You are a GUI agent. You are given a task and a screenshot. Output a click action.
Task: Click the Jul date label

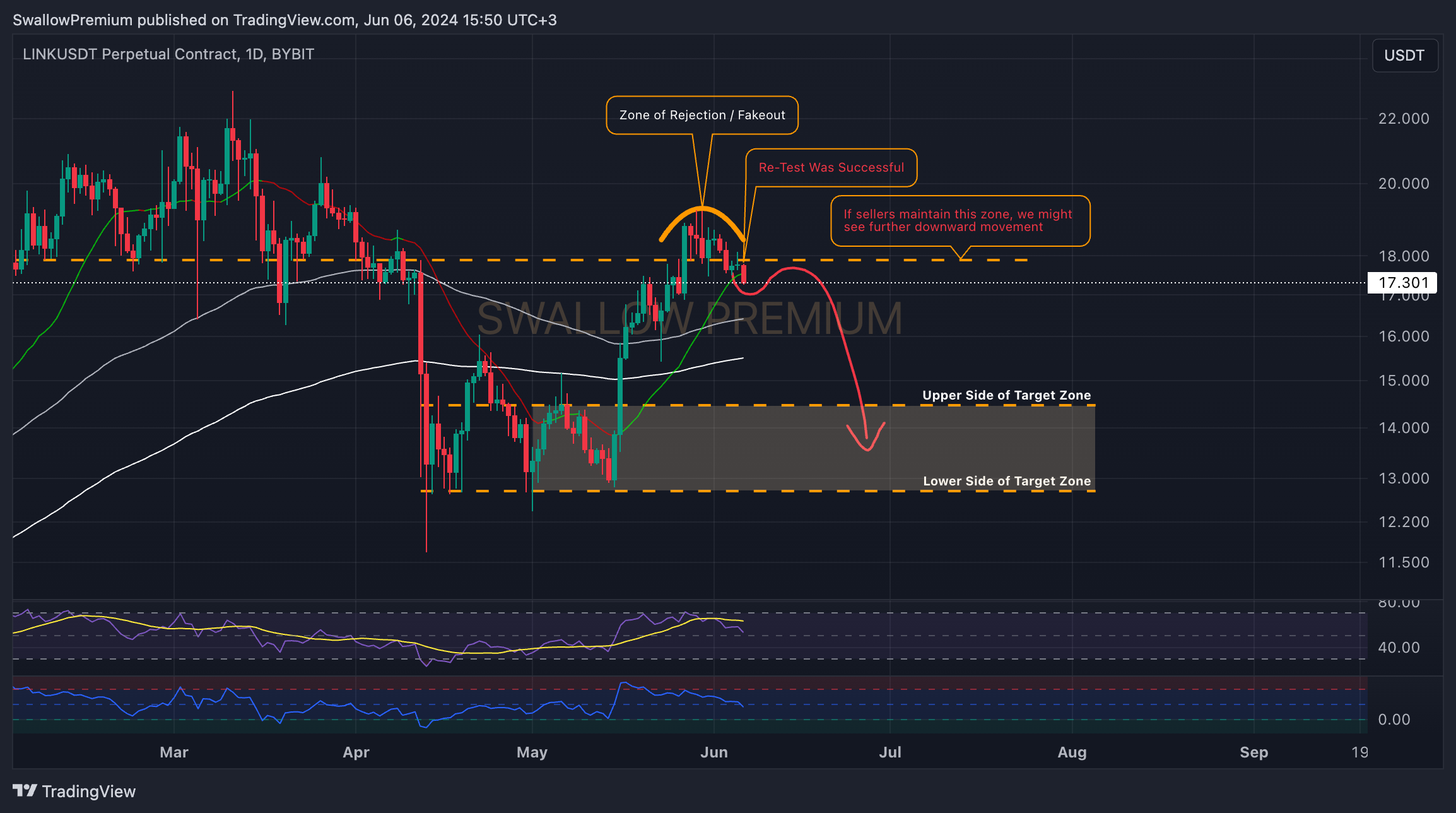click(x=890, y=752)
